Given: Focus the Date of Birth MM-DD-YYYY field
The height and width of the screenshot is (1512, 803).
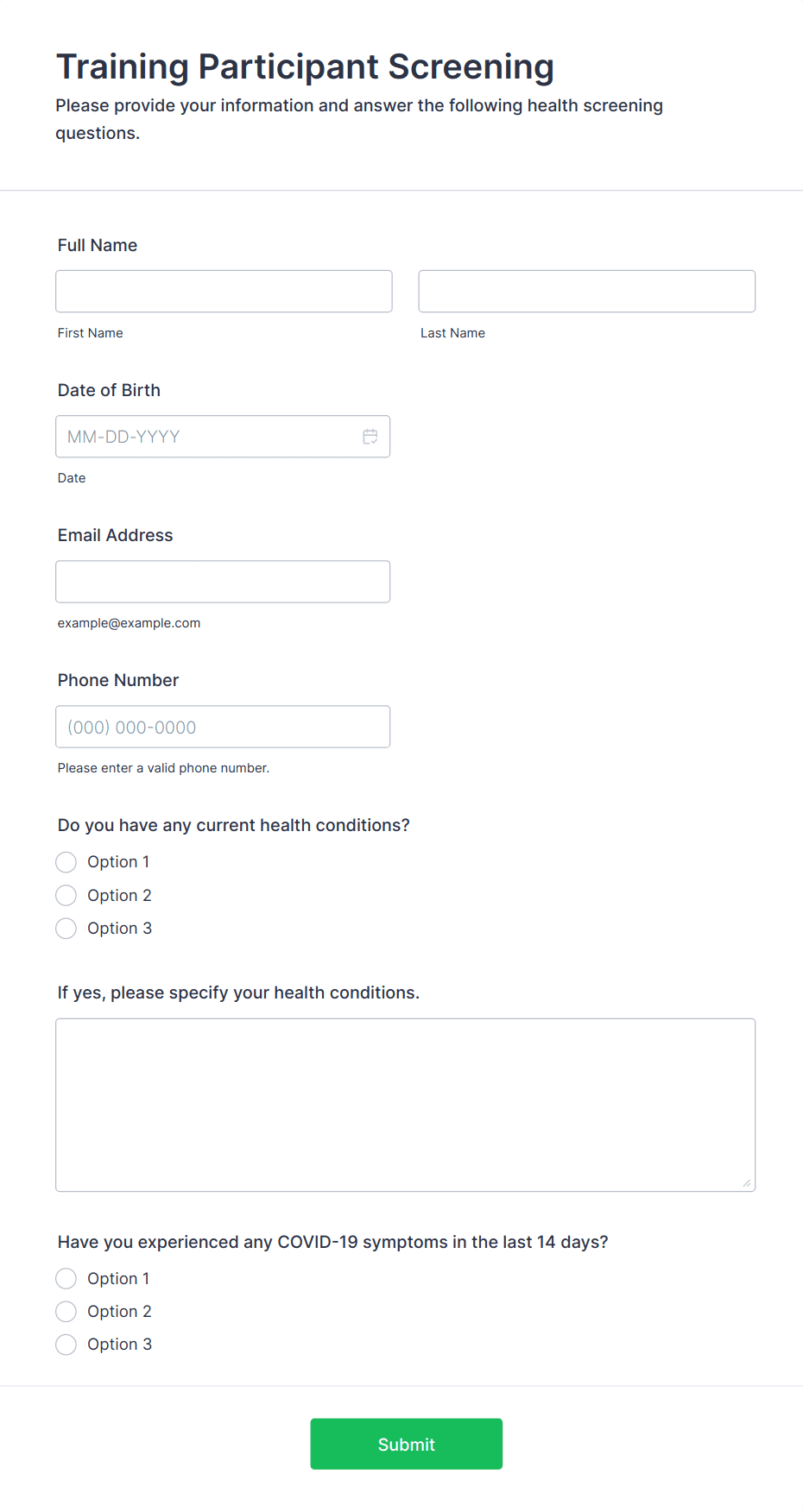Looking at the screenshot, I should [223, 437].
